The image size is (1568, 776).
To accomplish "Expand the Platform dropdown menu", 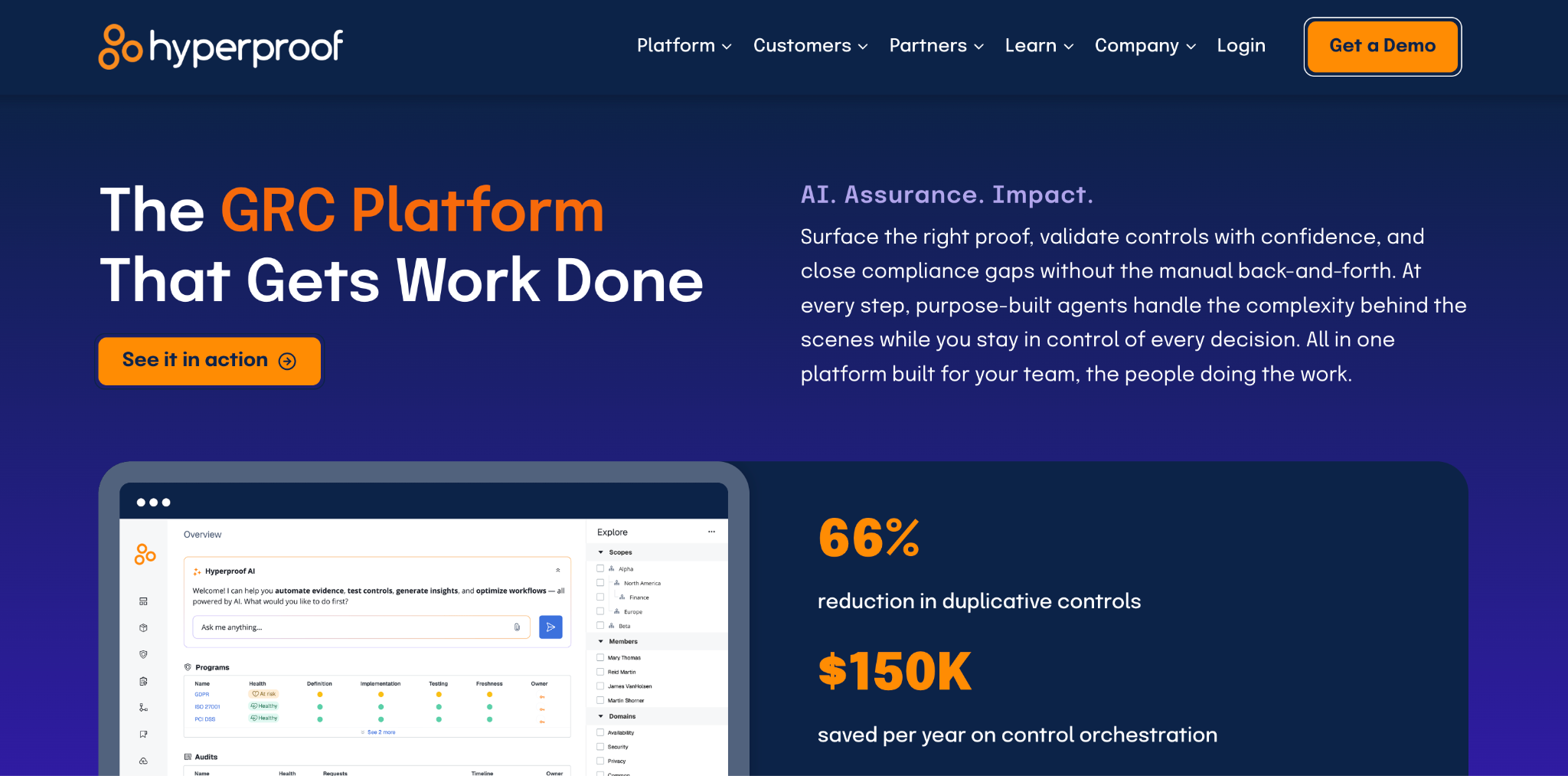I will 684,46.
